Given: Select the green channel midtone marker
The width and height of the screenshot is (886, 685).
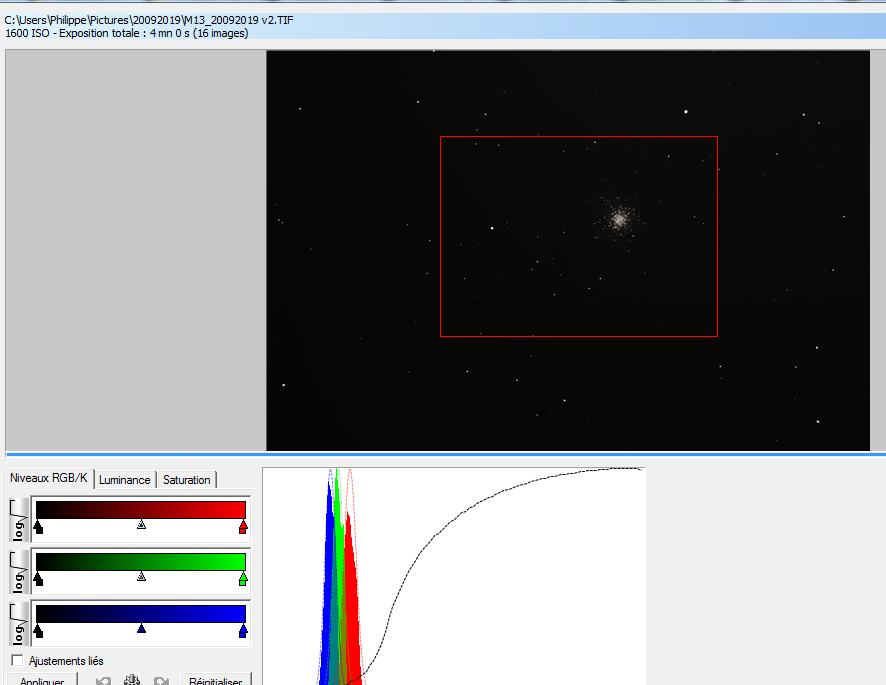Looking at the screenshot, I should tap(141, 576).
